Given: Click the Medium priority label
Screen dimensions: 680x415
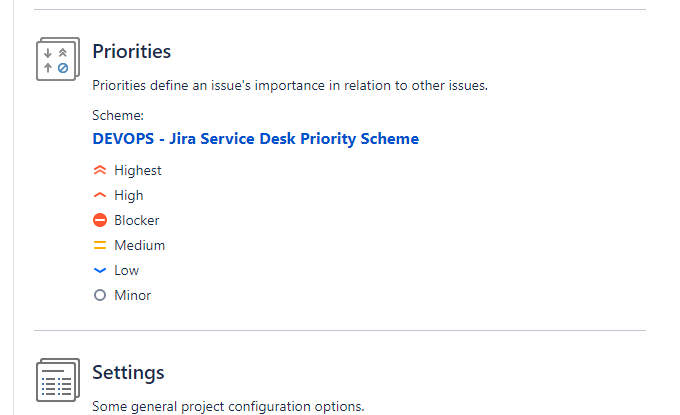Looking at the screenshot, I should [140, 245].
